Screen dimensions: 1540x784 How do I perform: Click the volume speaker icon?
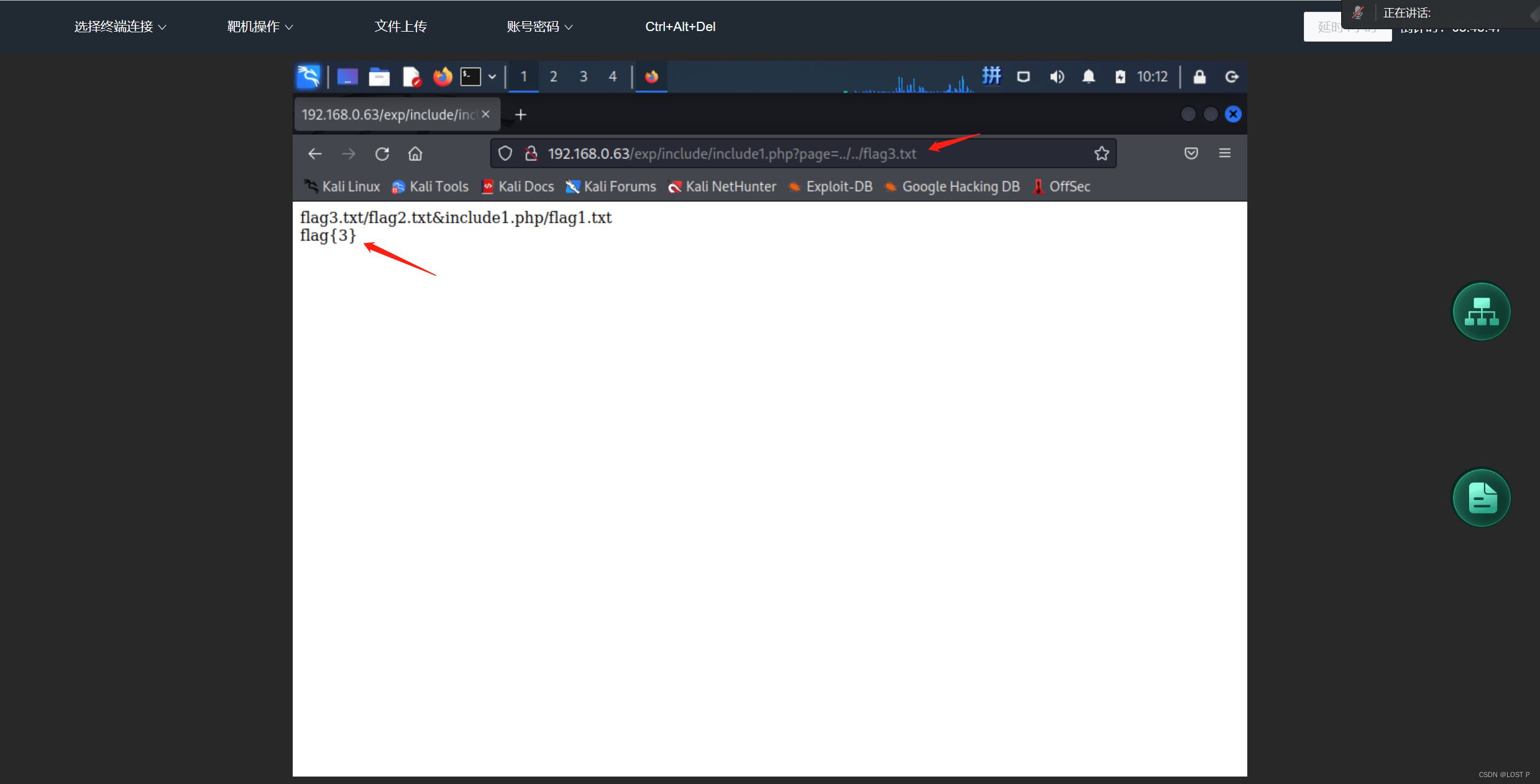point(1056,77)
